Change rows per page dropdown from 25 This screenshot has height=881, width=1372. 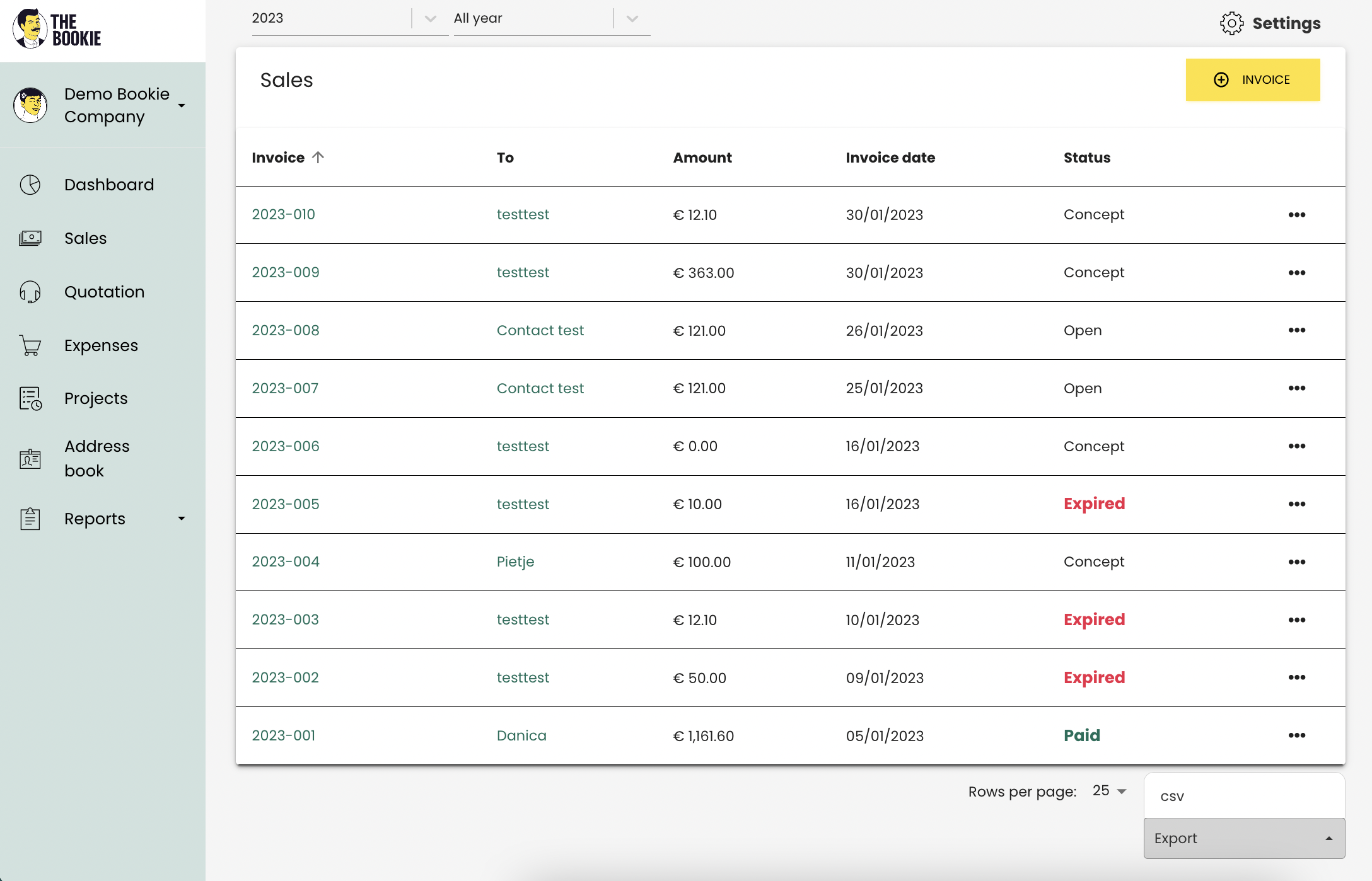(1110, 791)
